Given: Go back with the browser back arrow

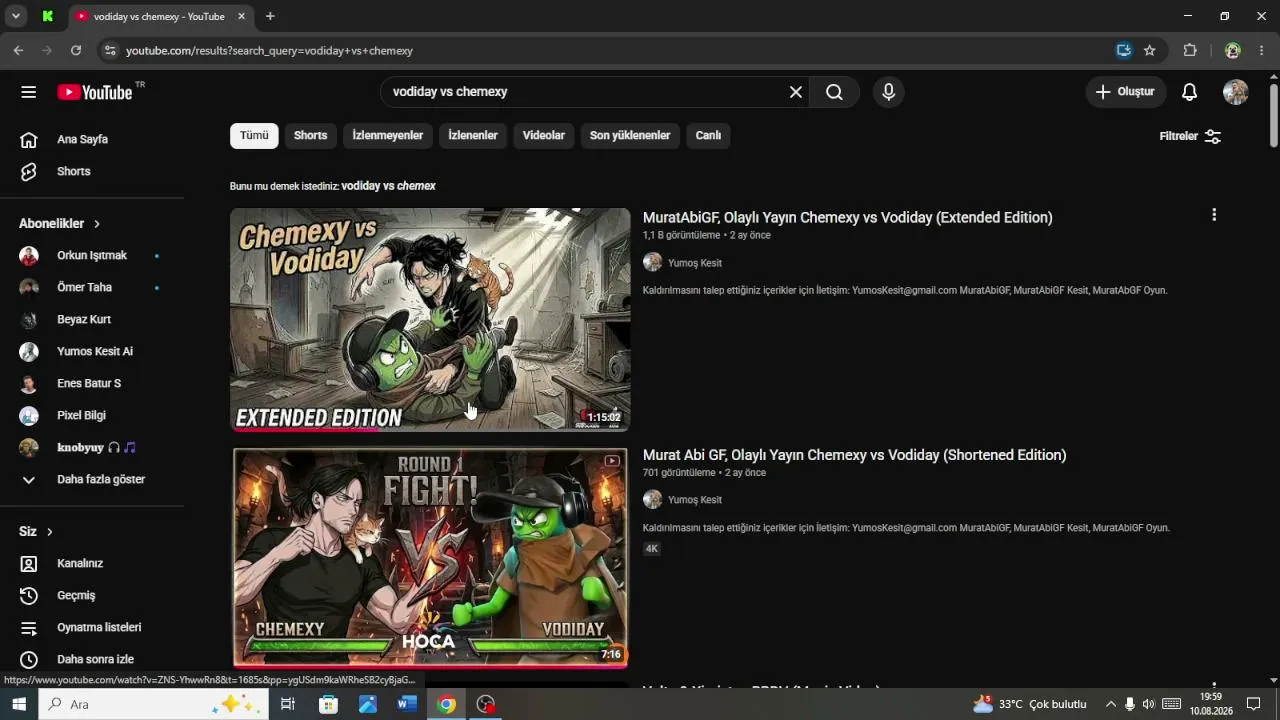Looking at the screenshot, I should point(18,50).
